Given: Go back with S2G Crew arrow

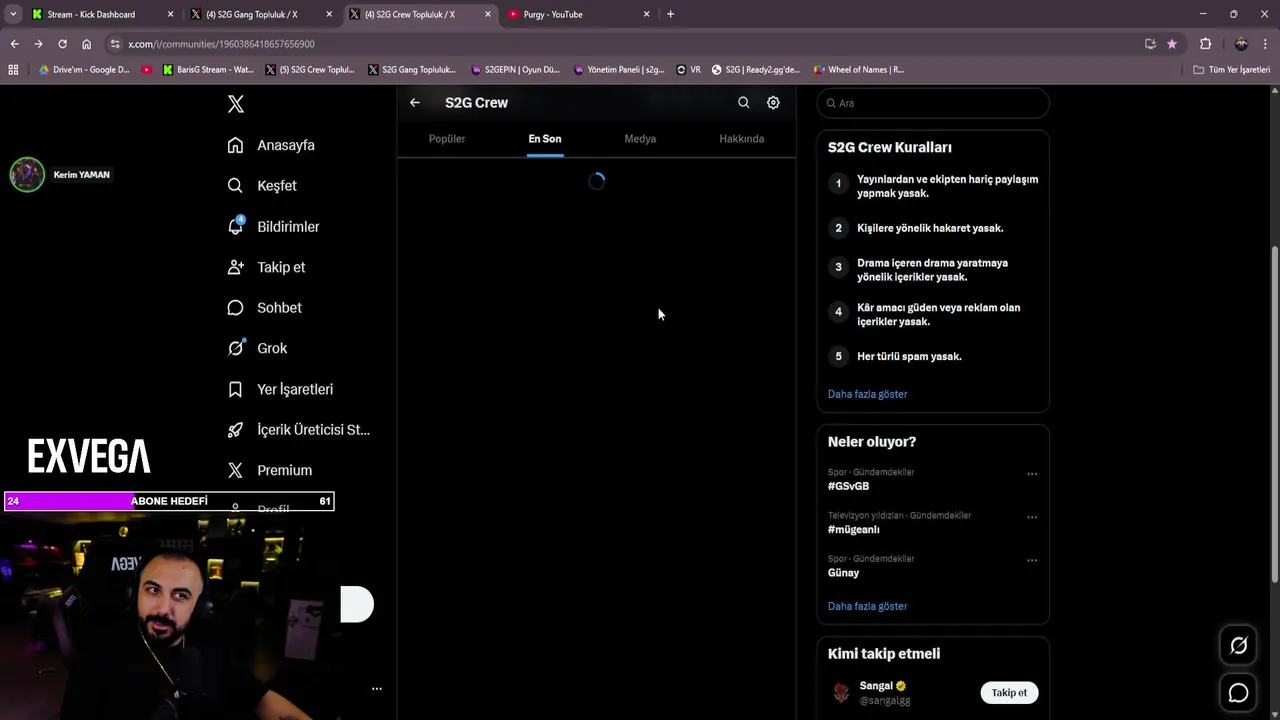Looking at the screenshot, I should pos(415,102).
